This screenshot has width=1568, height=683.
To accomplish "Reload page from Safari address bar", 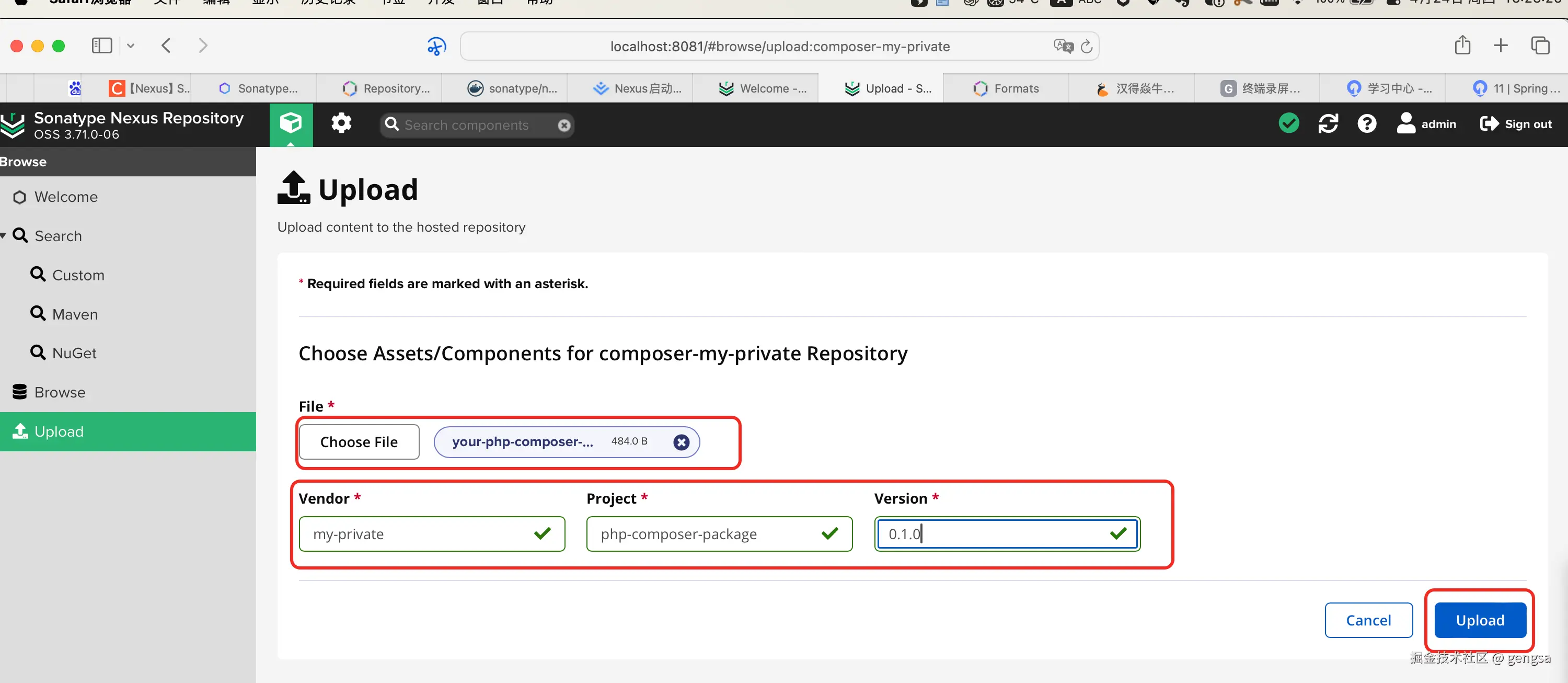I will (1087, 47).
